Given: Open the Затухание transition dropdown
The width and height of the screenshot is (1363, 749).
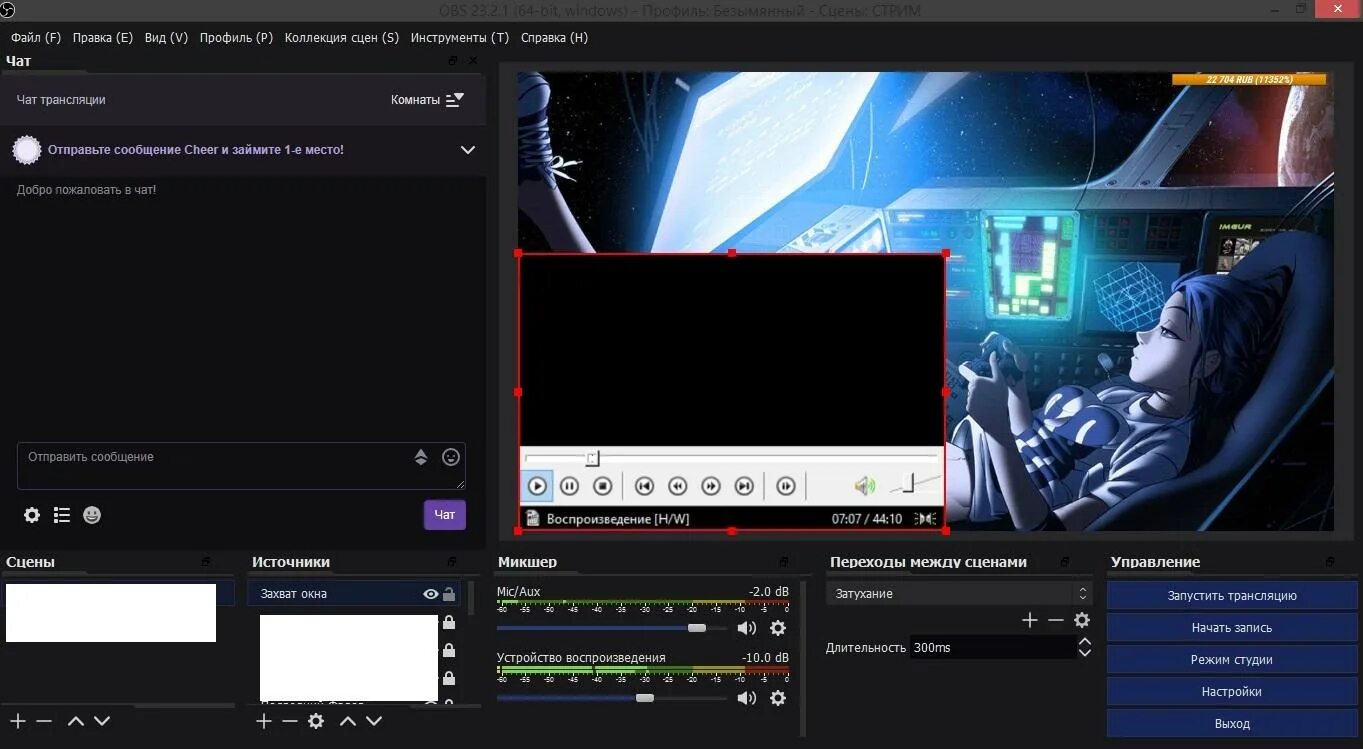Looking at the screenshot, I should (x=958, y=594).
